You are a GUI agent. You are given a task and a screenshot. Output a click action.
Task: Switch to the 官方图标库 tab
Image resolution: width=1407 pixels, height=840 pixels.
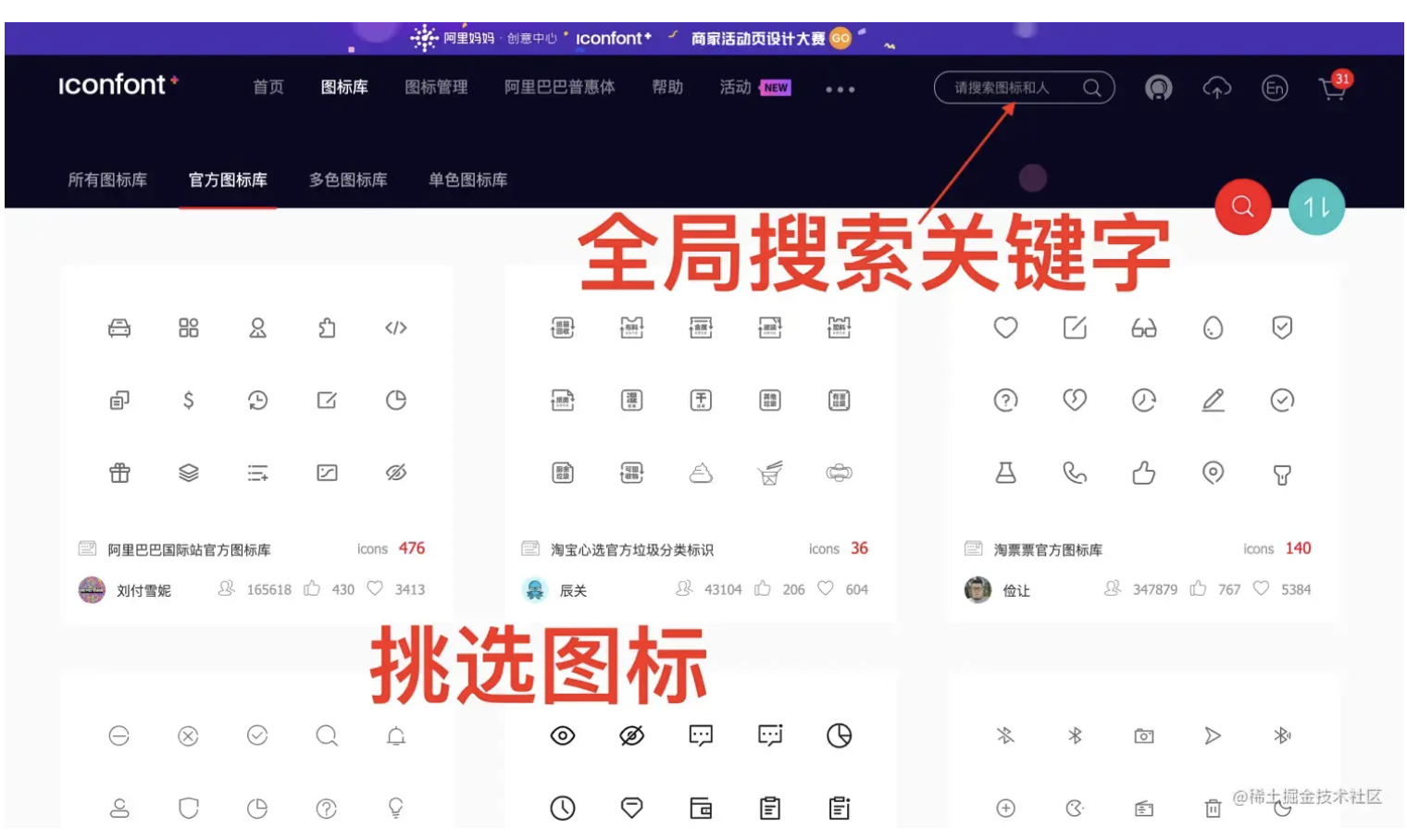(x=228, y=179)
